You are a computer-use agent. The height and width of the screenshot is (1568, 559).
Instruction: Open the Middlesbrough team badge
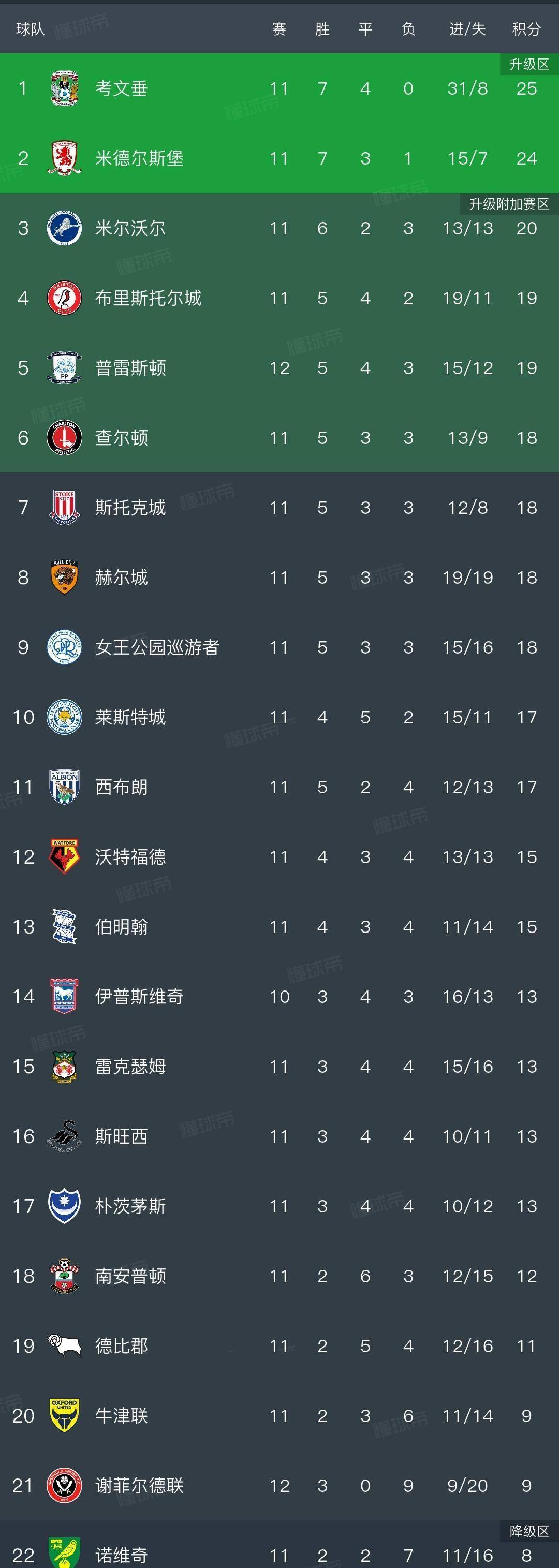click(65, 158)
